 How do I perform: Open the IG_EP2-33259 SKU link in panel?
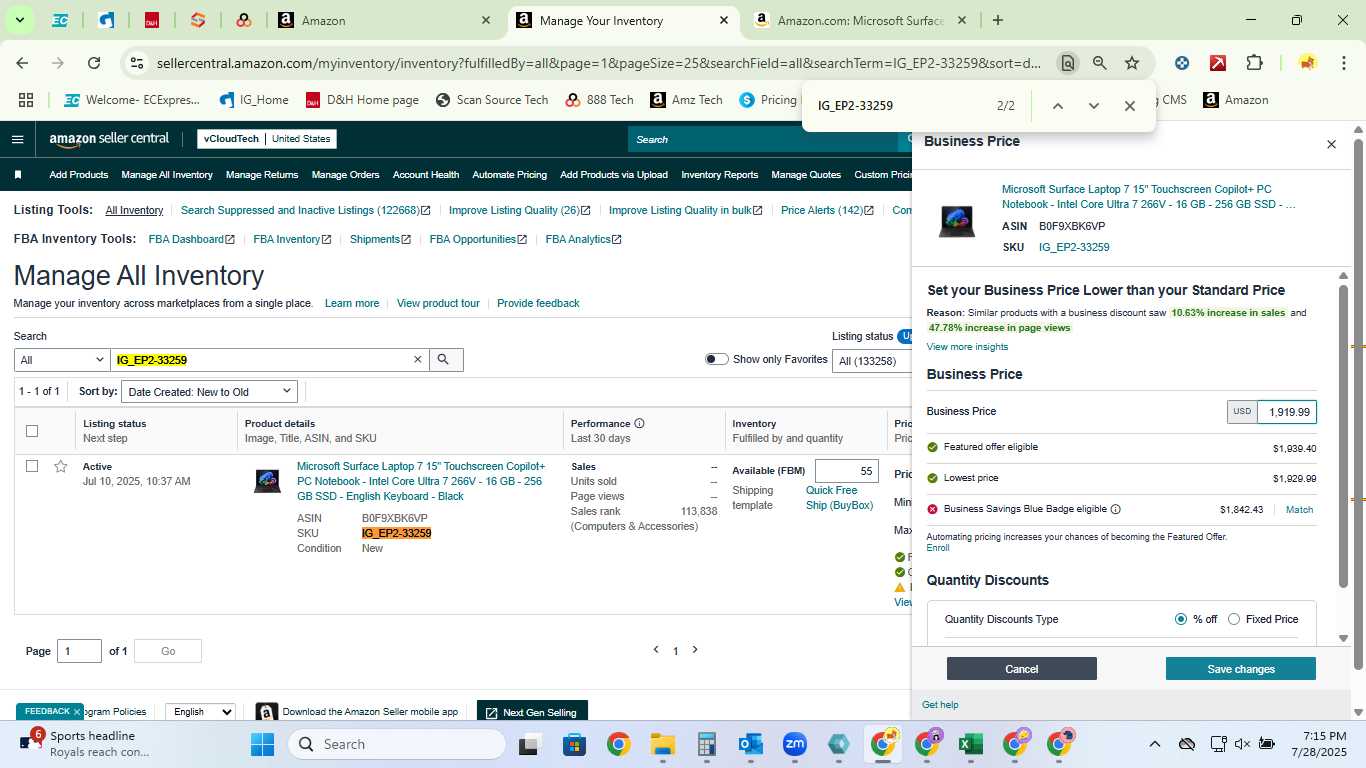pos(1074,247)
